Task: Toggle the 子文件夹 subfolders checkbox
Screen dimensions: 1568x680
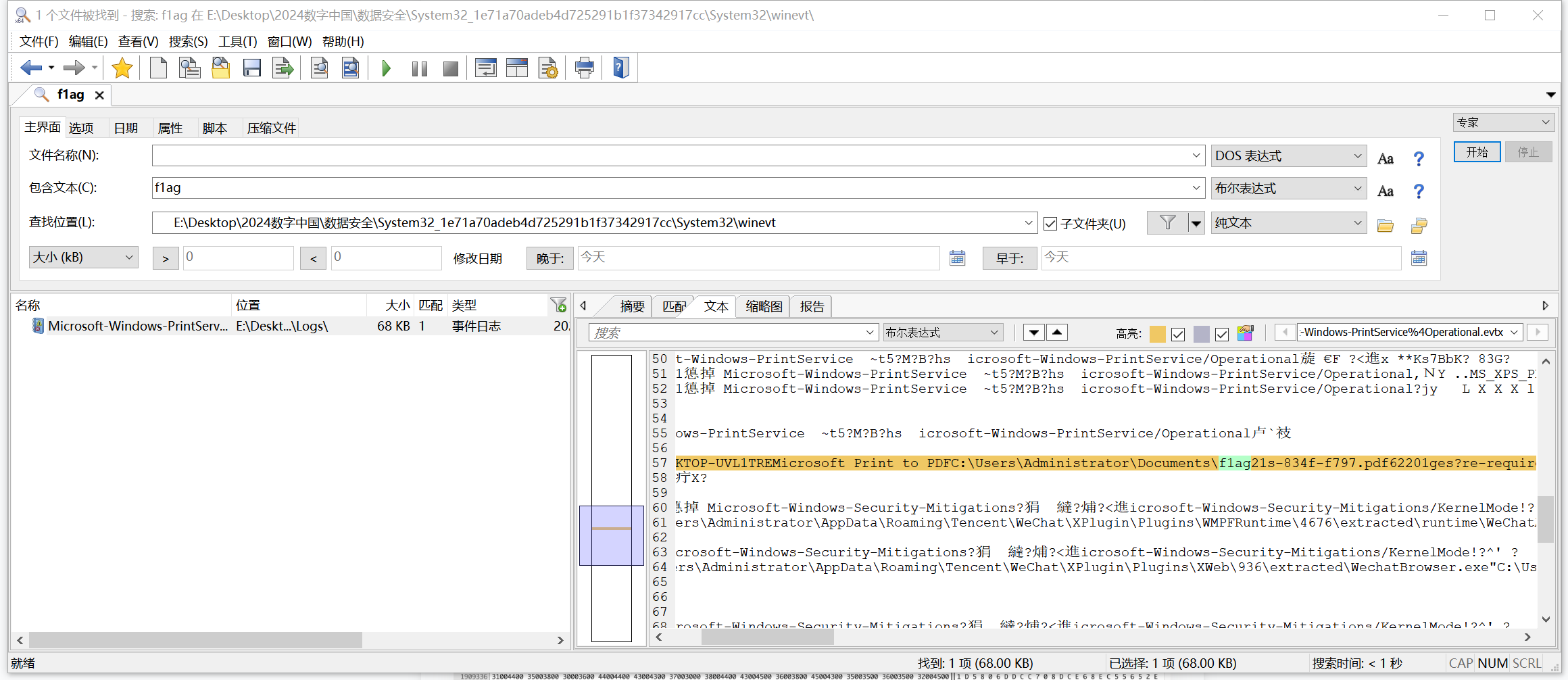Action: 1050,224
